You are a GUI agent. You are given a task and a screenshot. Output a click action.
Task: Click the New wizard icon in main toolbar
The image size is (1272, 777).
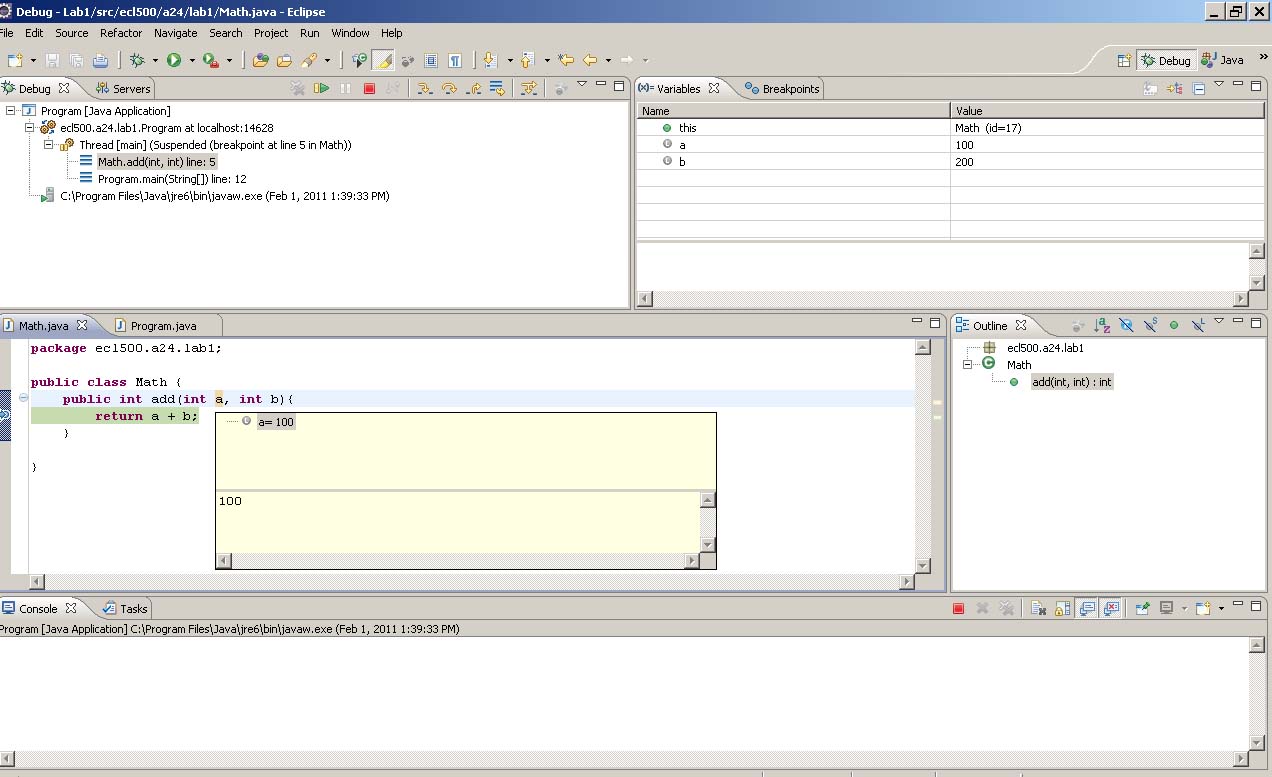pos(15,60)
